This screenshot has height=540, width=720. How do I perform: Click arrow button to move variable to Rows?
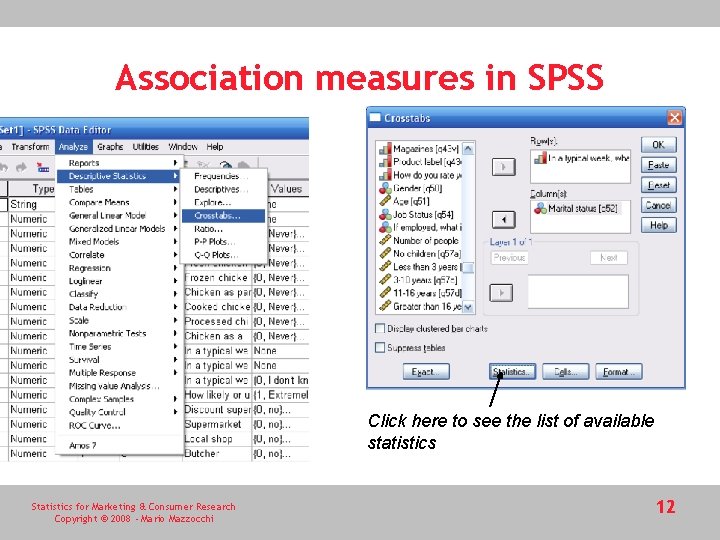click(503, 167)
